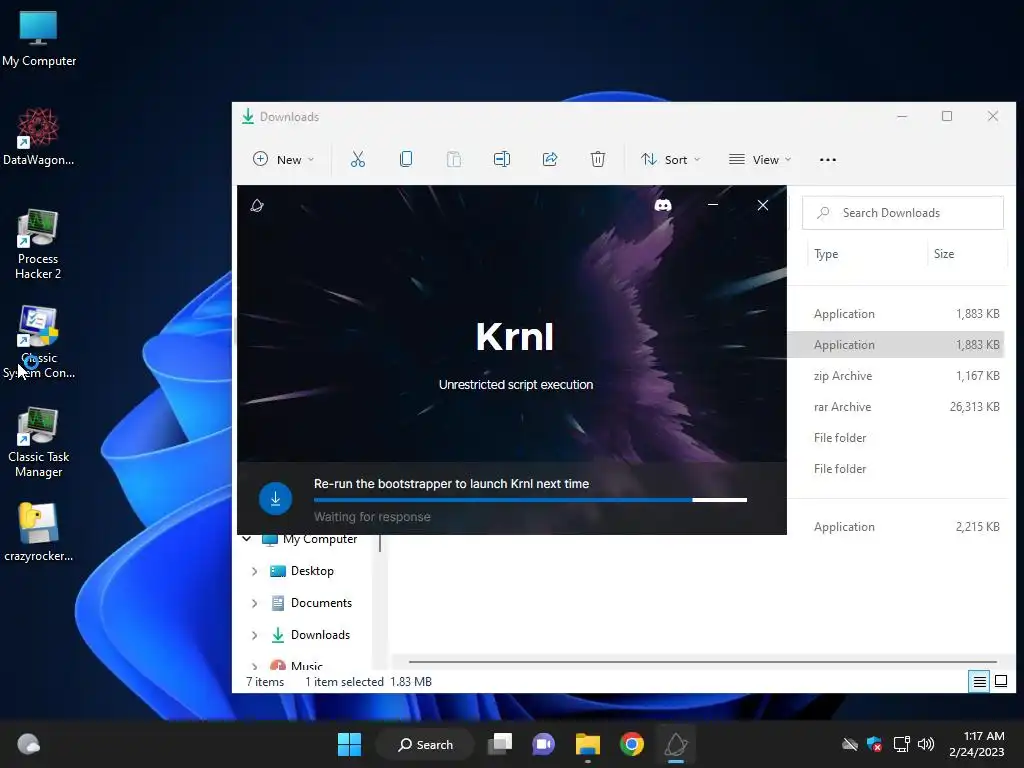The width and height of the screenshot is (1024, 768).
Task: Open the New dropdown in File Explorer
Action: point(283,159)
